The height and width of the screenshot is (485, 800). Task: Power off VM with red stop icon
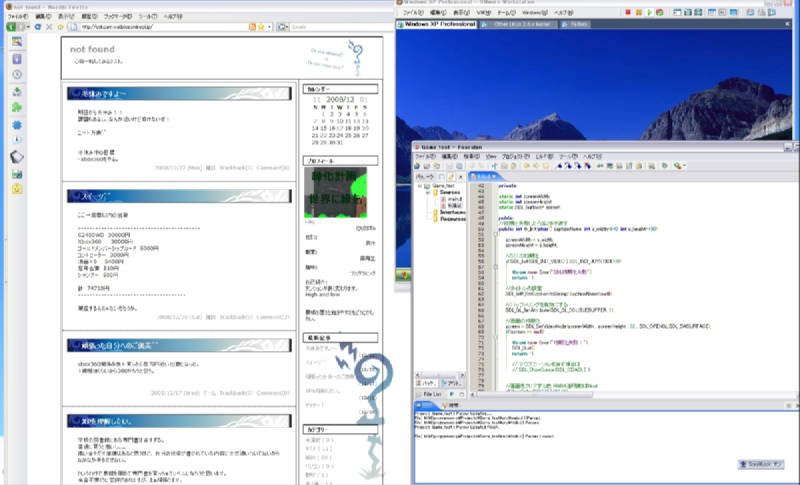point(628,13)
